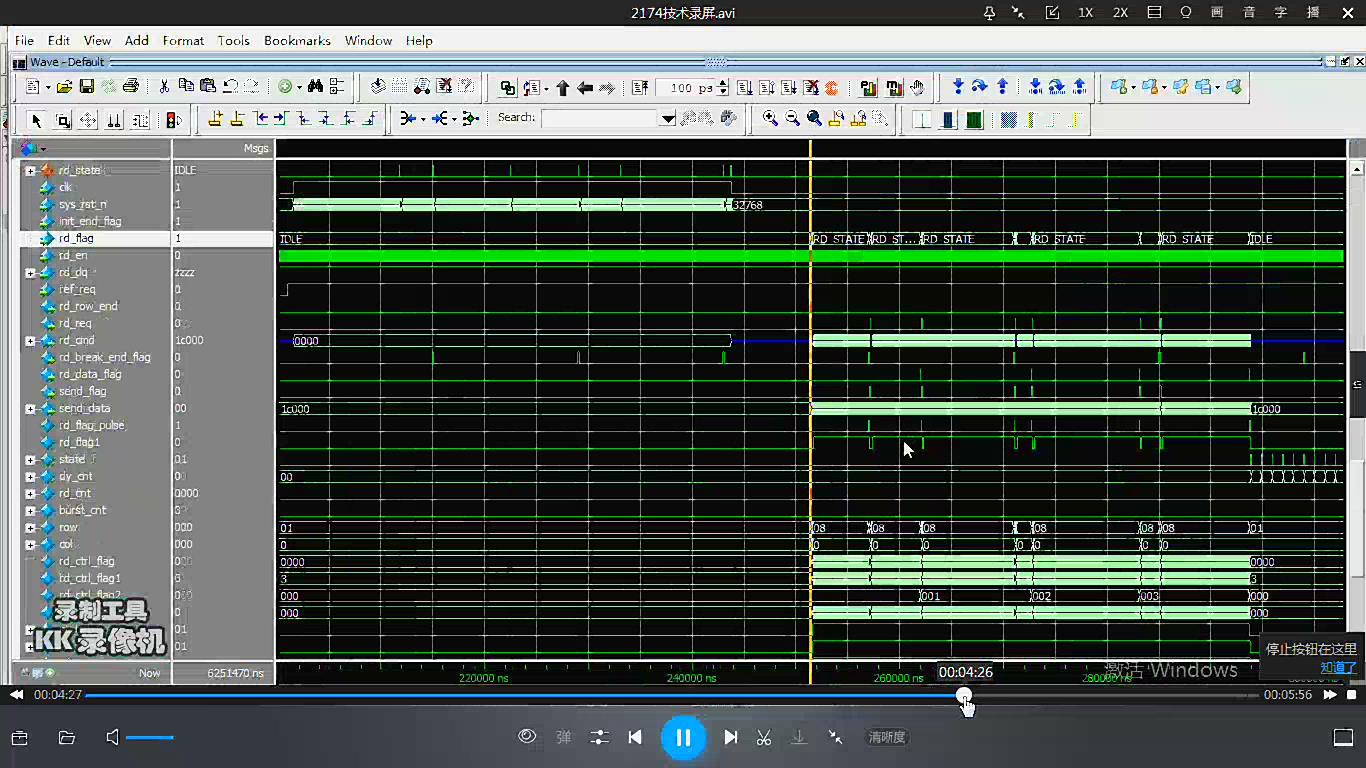The image size is (1366, 768).
Task: Click the black up arrow icon
Action: pyautogui.click(x=563, y=88)
